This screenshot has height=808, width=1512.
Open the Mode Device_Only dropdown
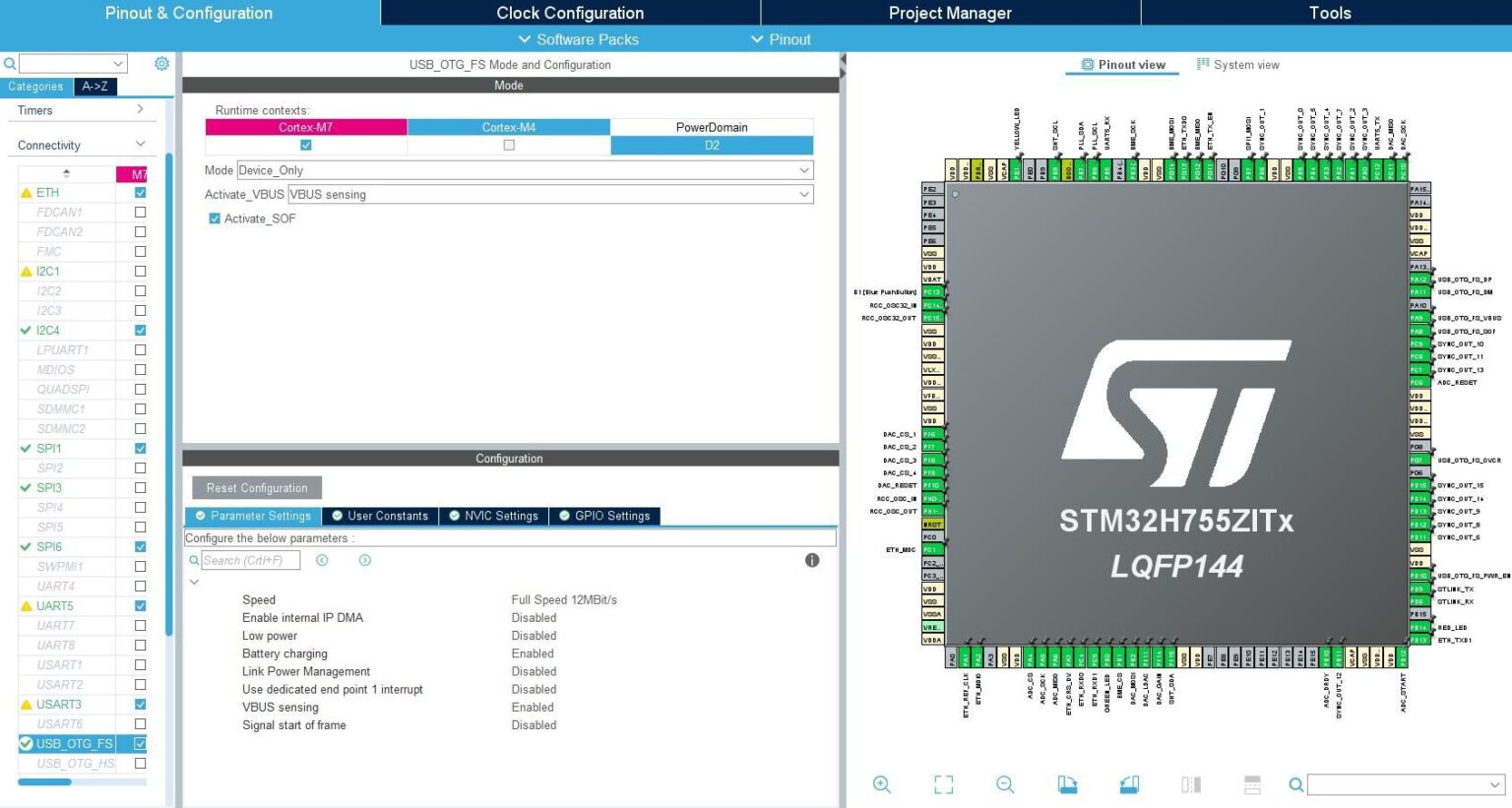click(x=525, y=170)
